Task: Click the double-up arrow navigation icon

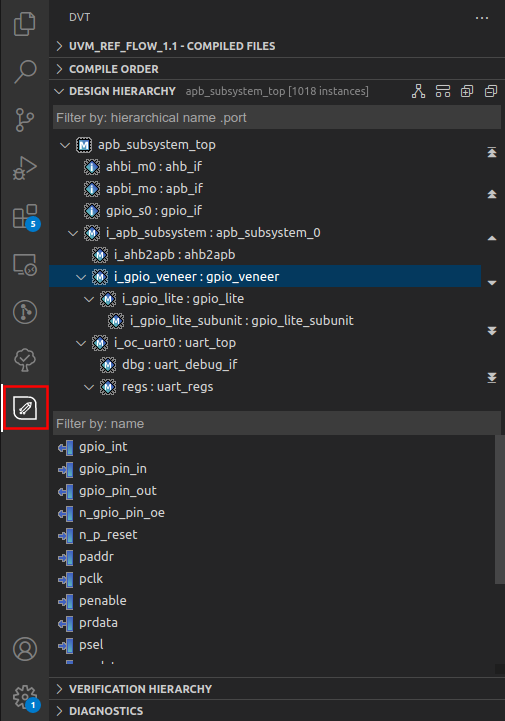Action: pyautogui.click(x=492, y=194)
